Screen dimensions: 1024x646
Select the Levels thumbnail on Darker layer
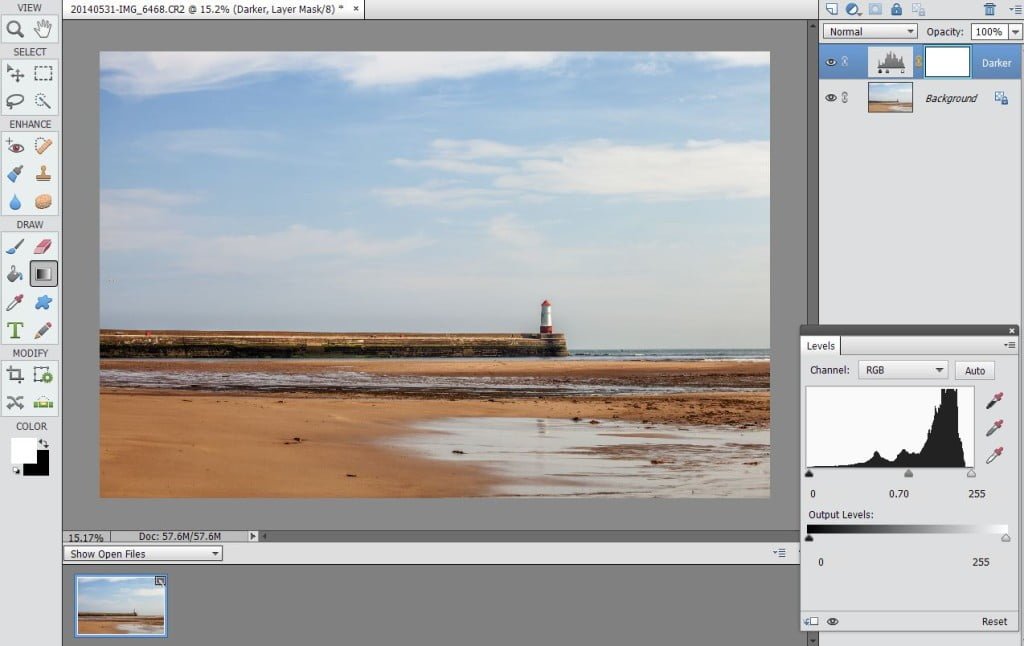[x=890, y=62]
